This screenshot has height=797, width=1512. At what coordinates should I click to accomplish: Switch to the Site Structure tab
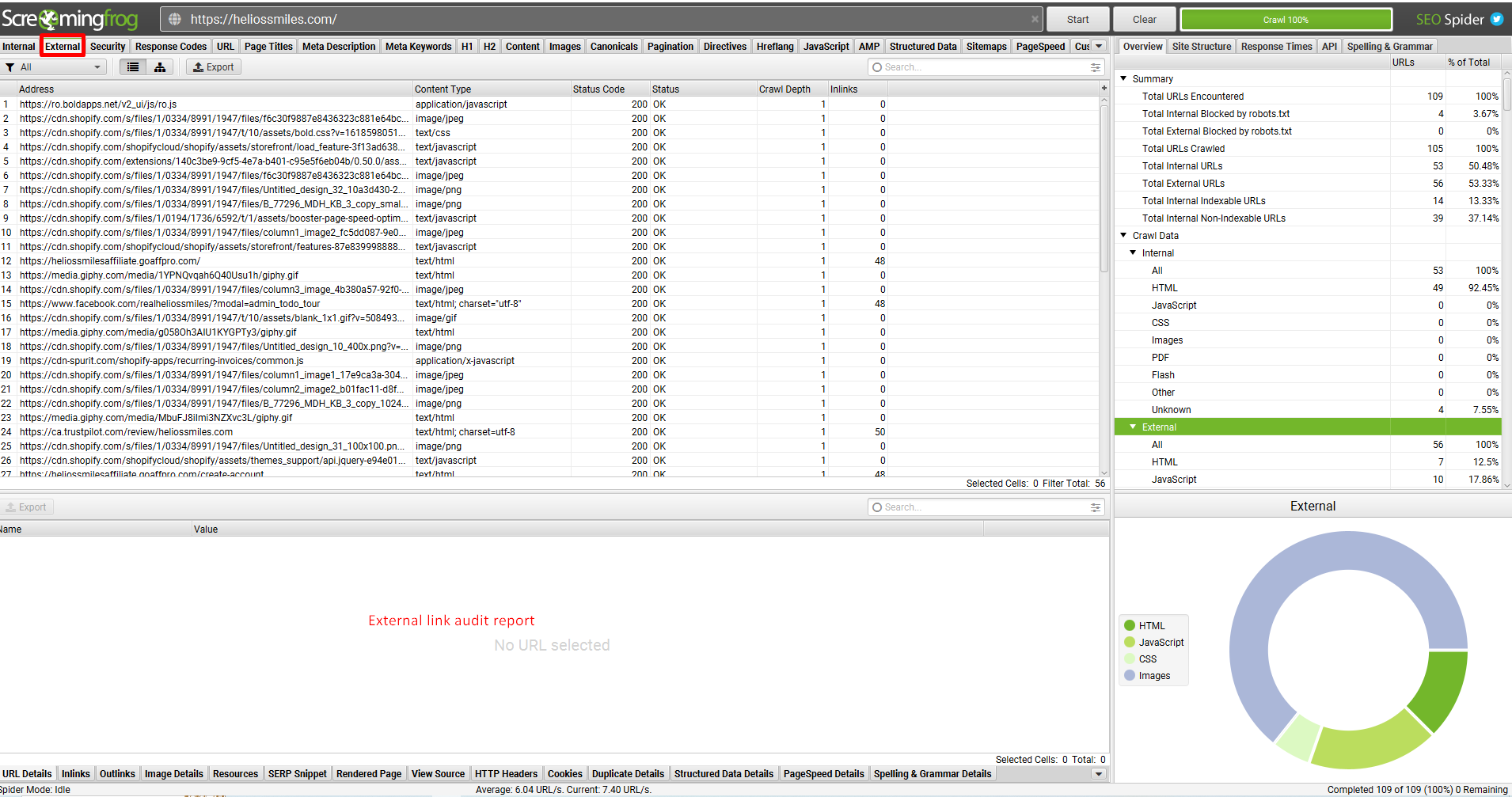point(1202,46)
